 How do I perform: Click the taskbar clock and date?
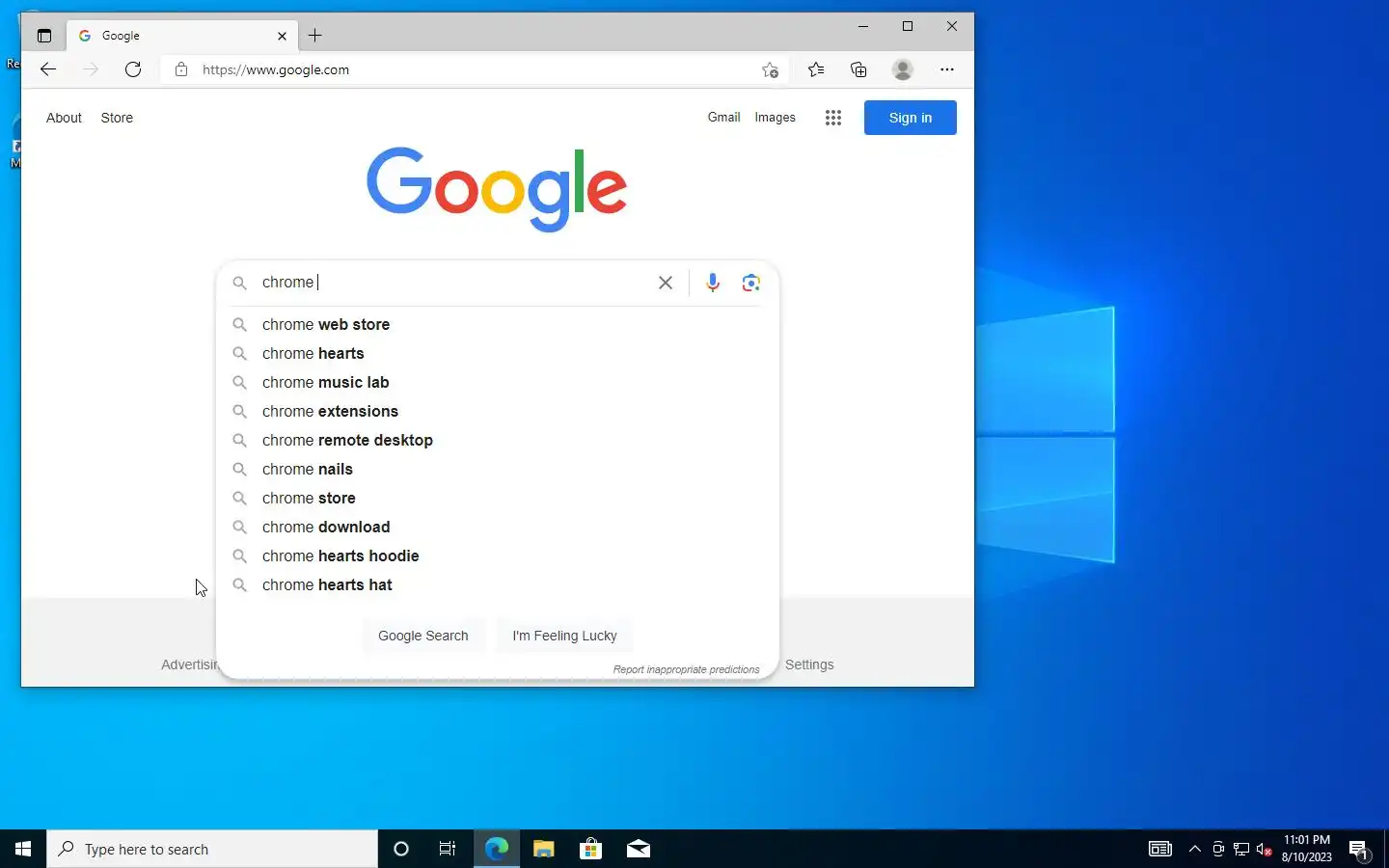tap(1307, 849)
